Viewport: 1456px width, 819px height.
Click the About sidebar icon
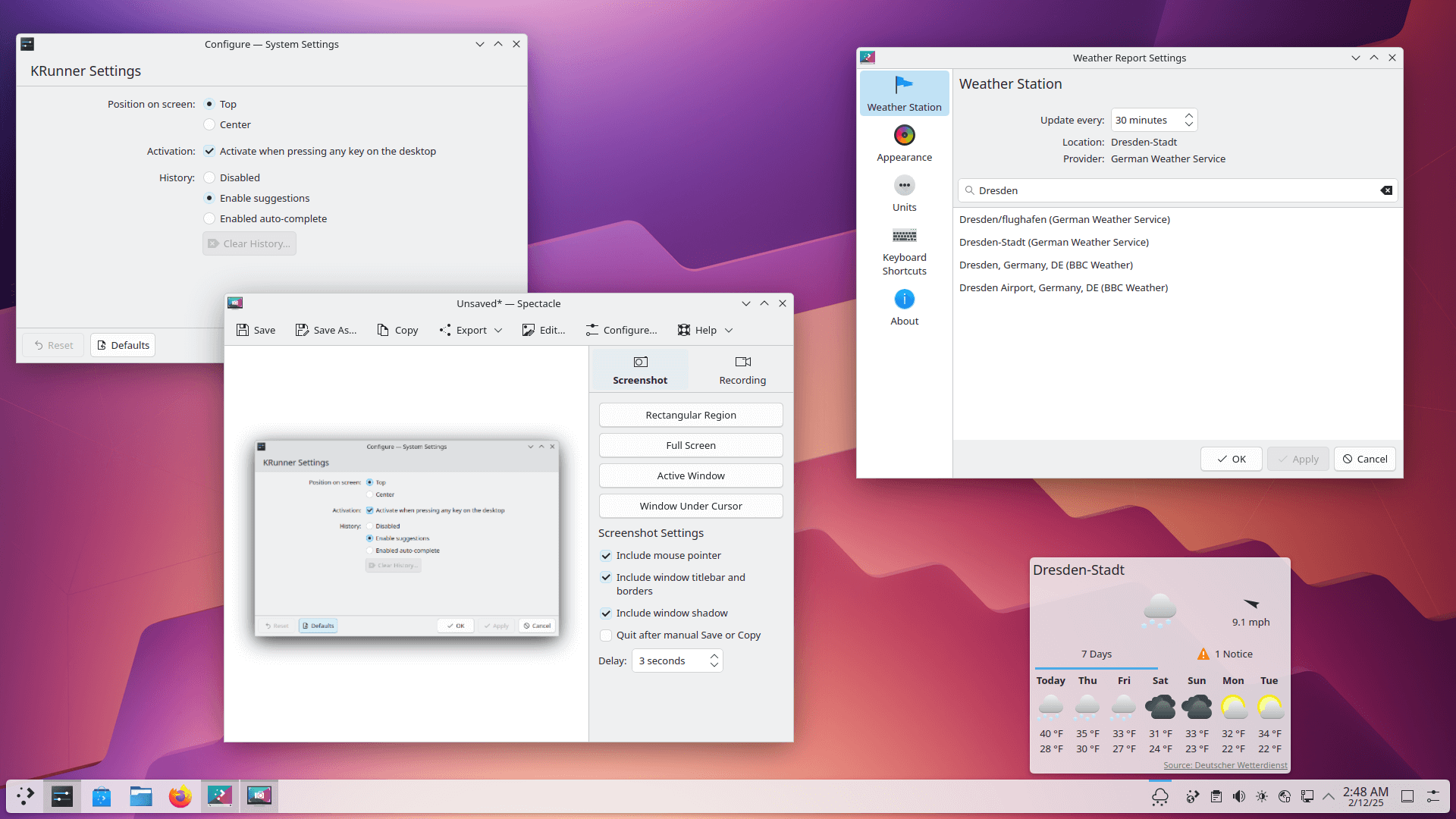(904, 299)
